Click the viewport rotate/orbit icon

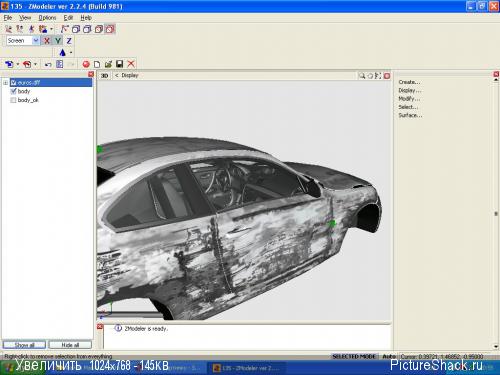[370, 76]
